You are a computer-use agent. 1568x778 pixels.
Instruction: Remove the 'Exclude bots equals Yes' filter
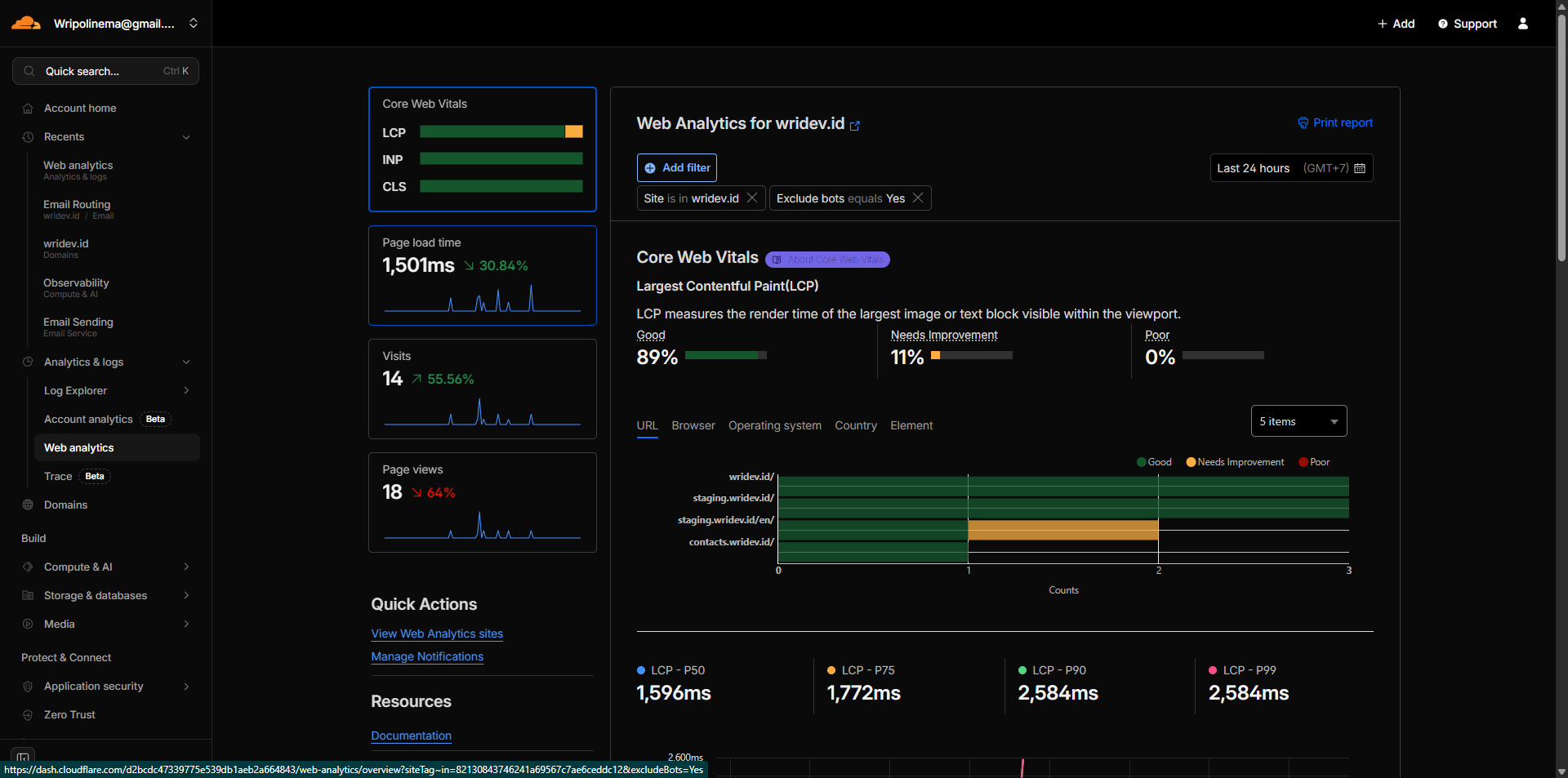[x=918, y=198]
